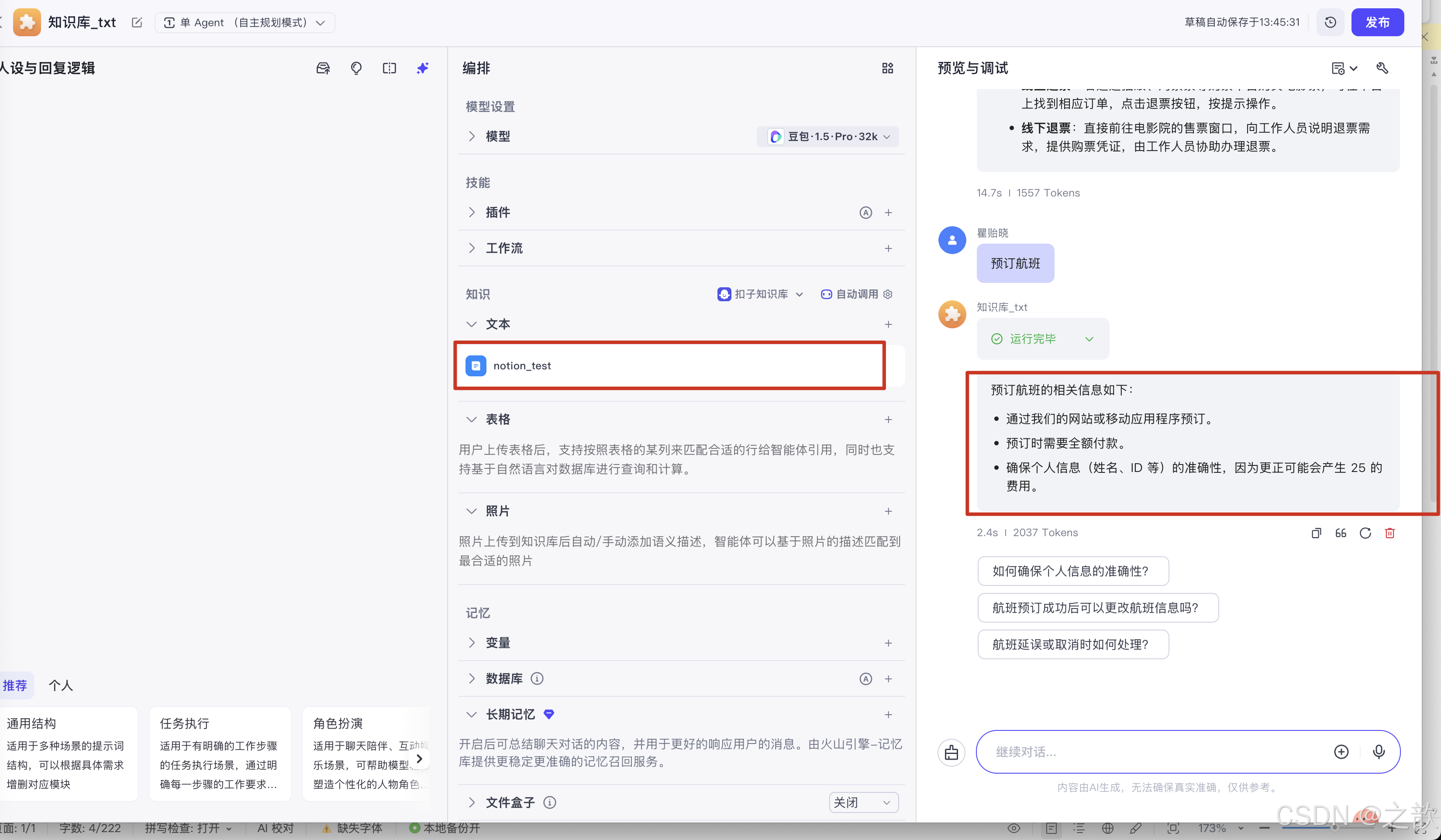Delete the reply using trash icon
1441x840 pixels.
point(1390,533)
